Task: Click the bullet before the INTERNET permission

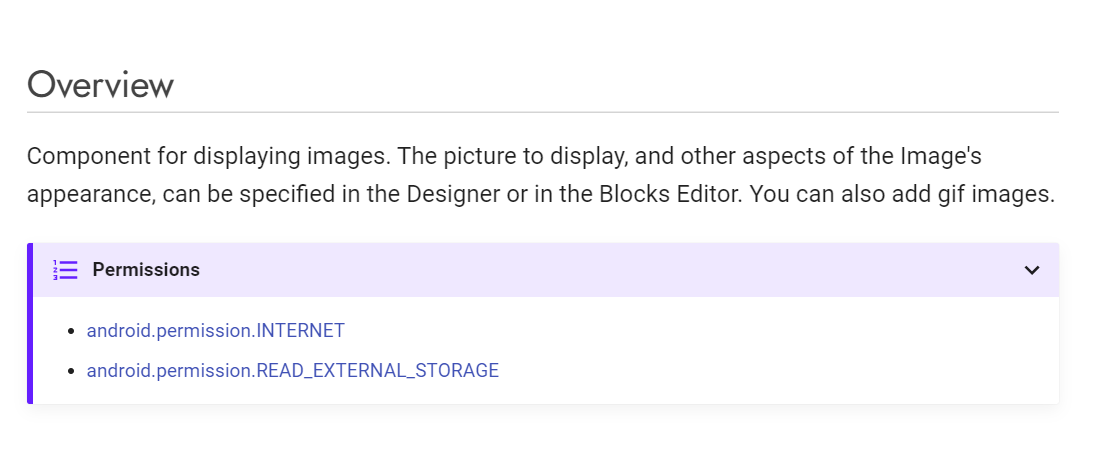Action: coord(70,331)
